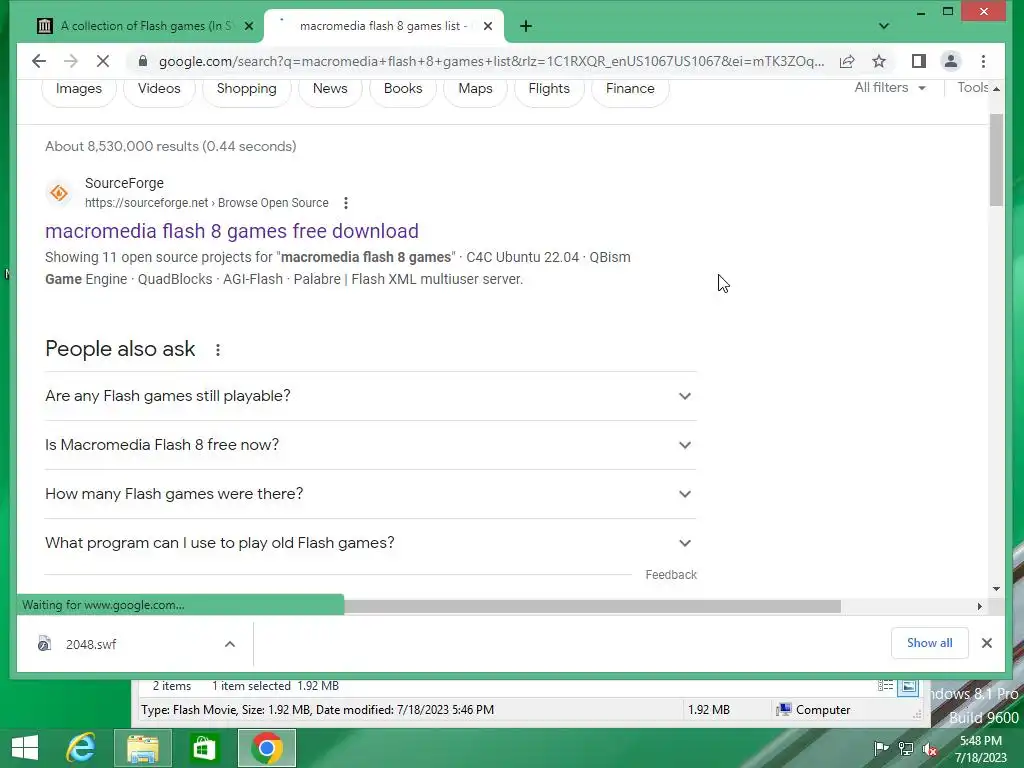This screenshot has width=1024, height=768.
Task: Open 2048.swf download options chevron
Action: [230, 645]
